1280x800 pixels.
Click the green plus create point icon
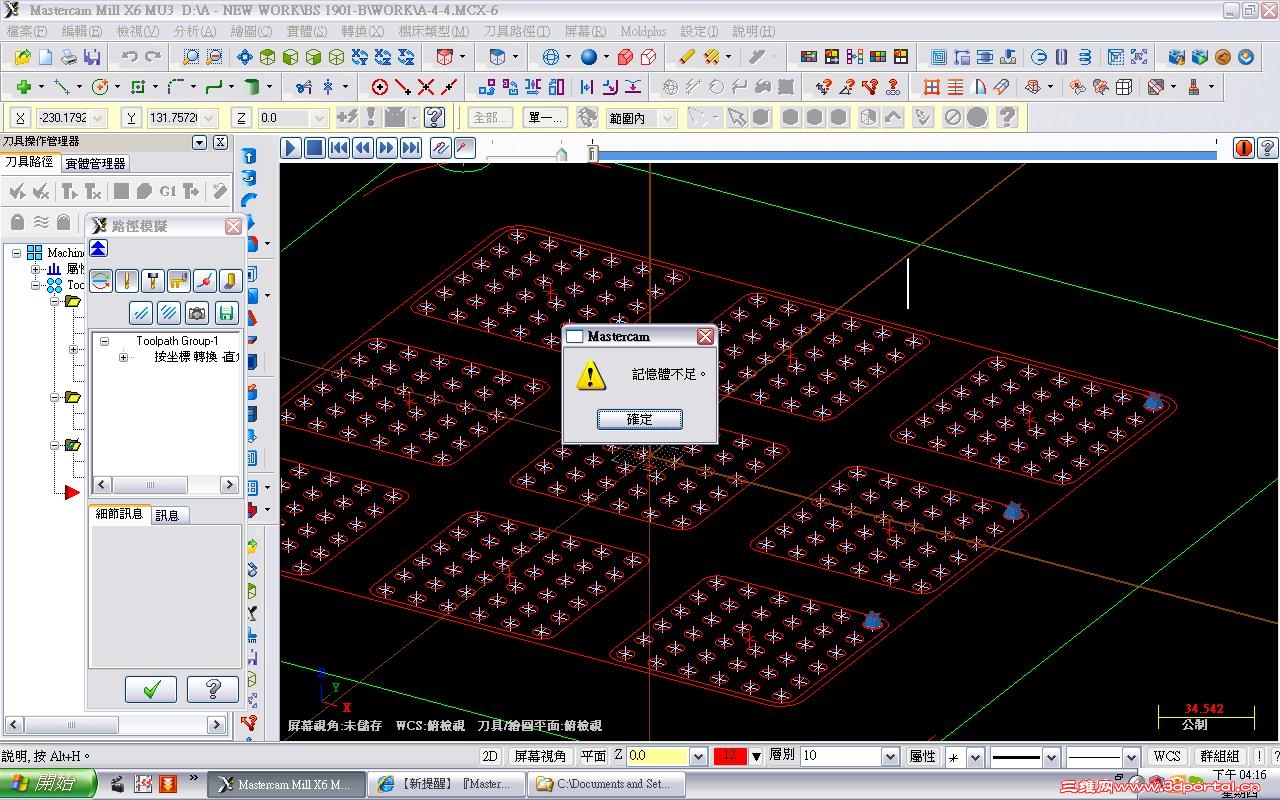(23, 87)
